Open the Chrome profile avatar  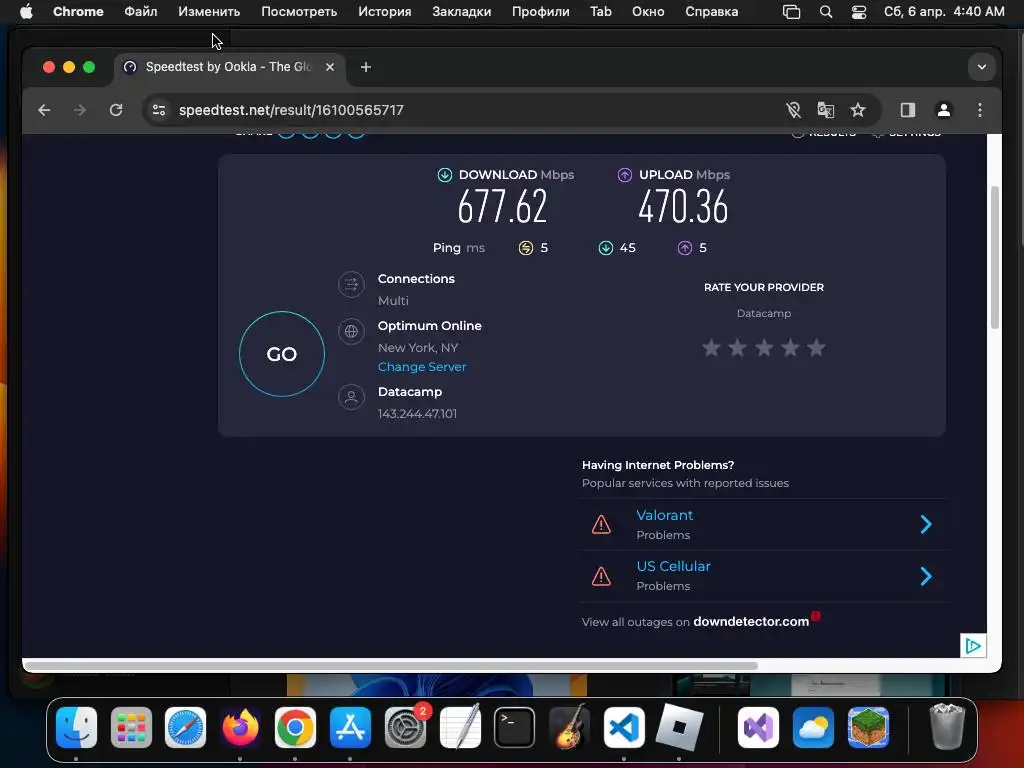pyautogui.click(x=944, y=110)
